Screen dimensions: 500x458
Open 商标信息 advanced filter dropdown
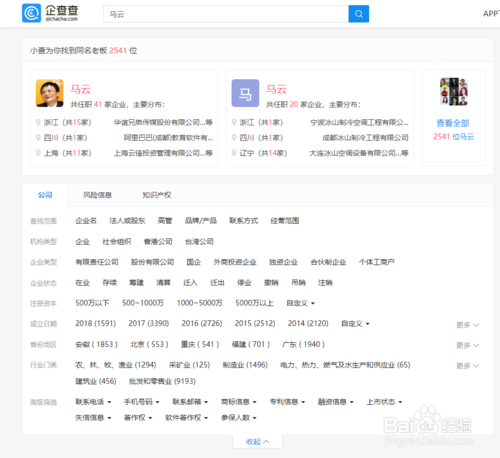tap(239, 402)
